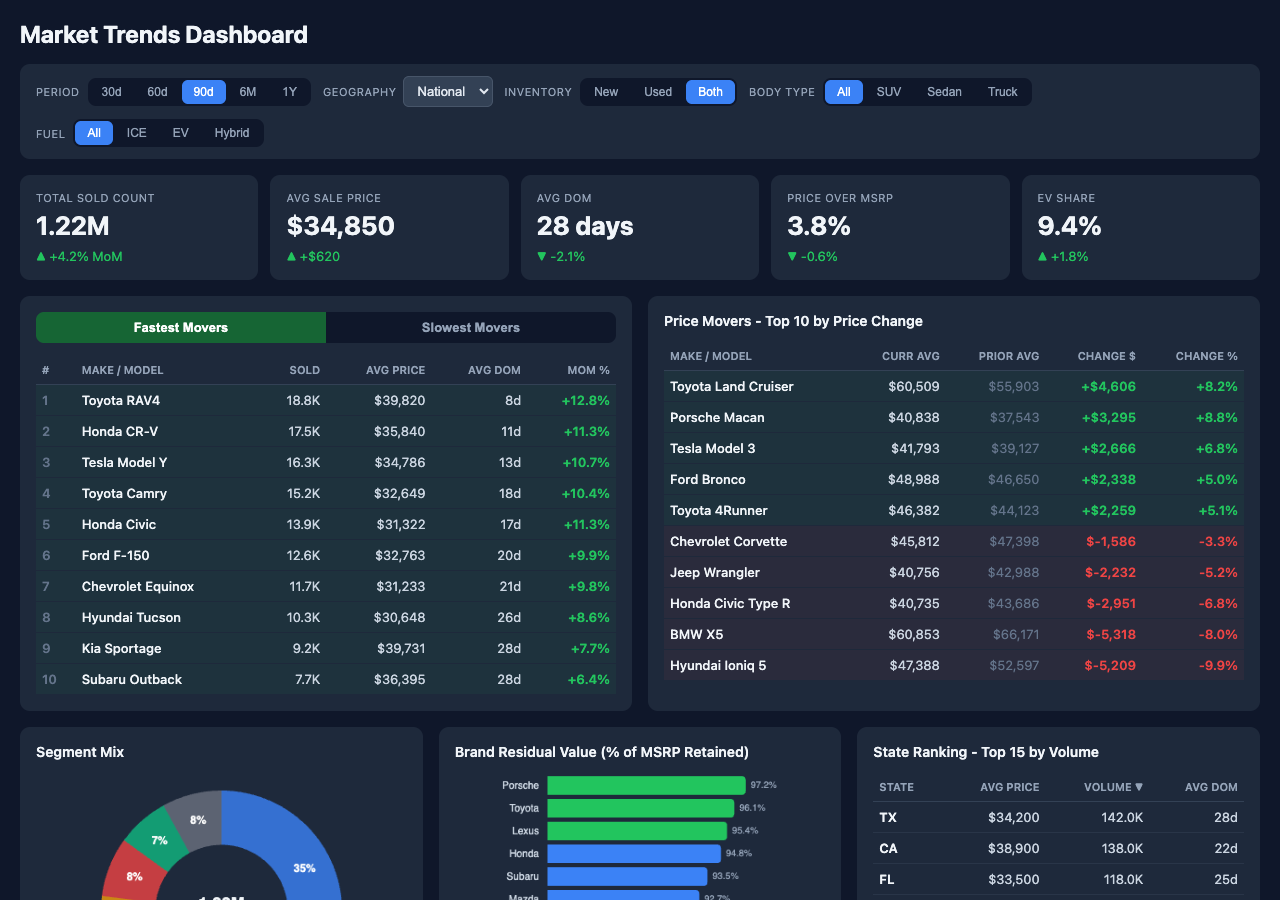Viewport: 1280px width, 900px height.
Task: Filter inventory to Used only
Action: [657, 91]
